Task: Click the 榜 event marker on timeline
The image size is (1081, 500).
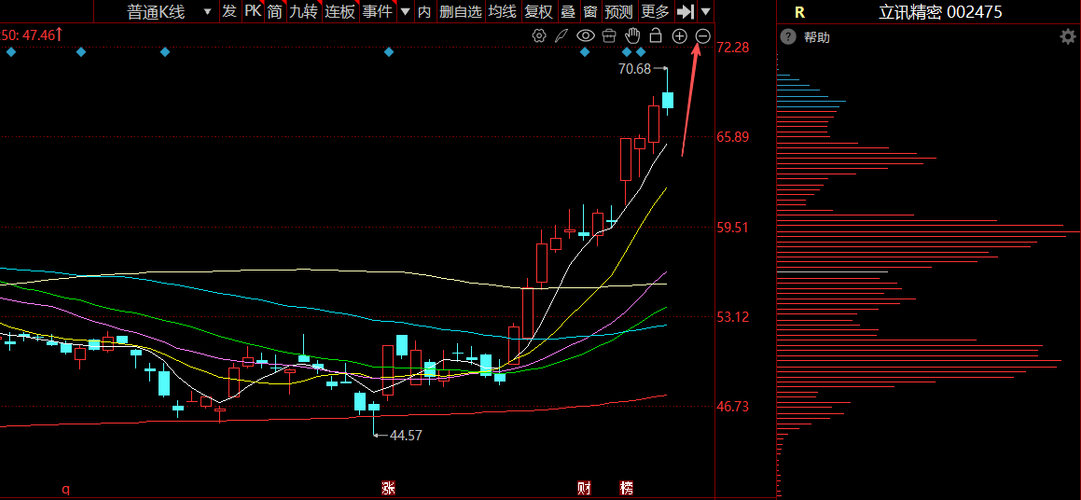Action: (x=627, y=488)
